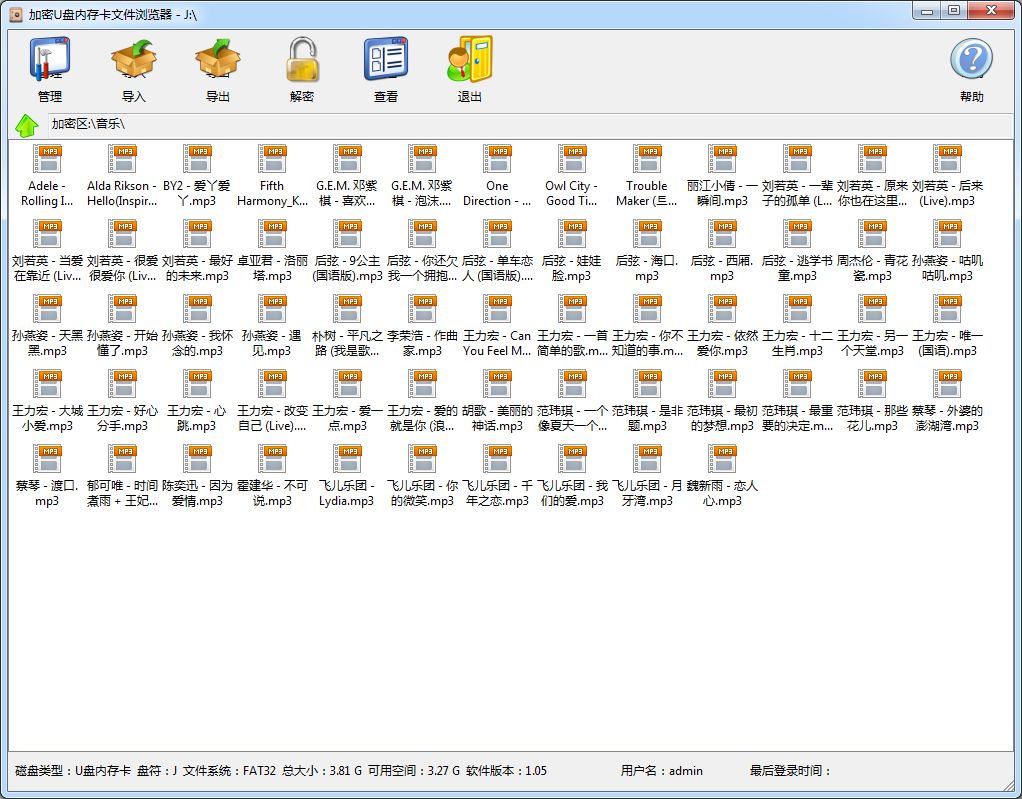Select 后弦 - 9公主 (国语版).mp3 file
This screenshot has width=1022, height=799.
347,251
